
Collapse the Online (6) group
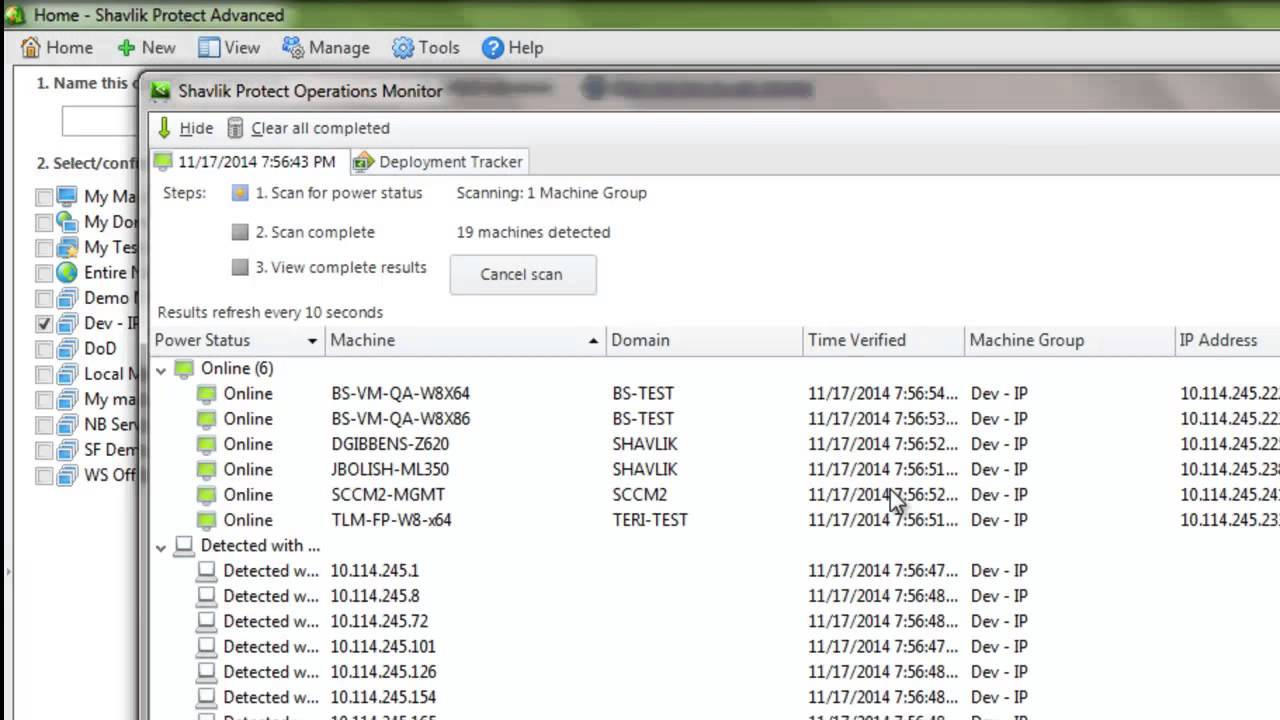(161, 369)
